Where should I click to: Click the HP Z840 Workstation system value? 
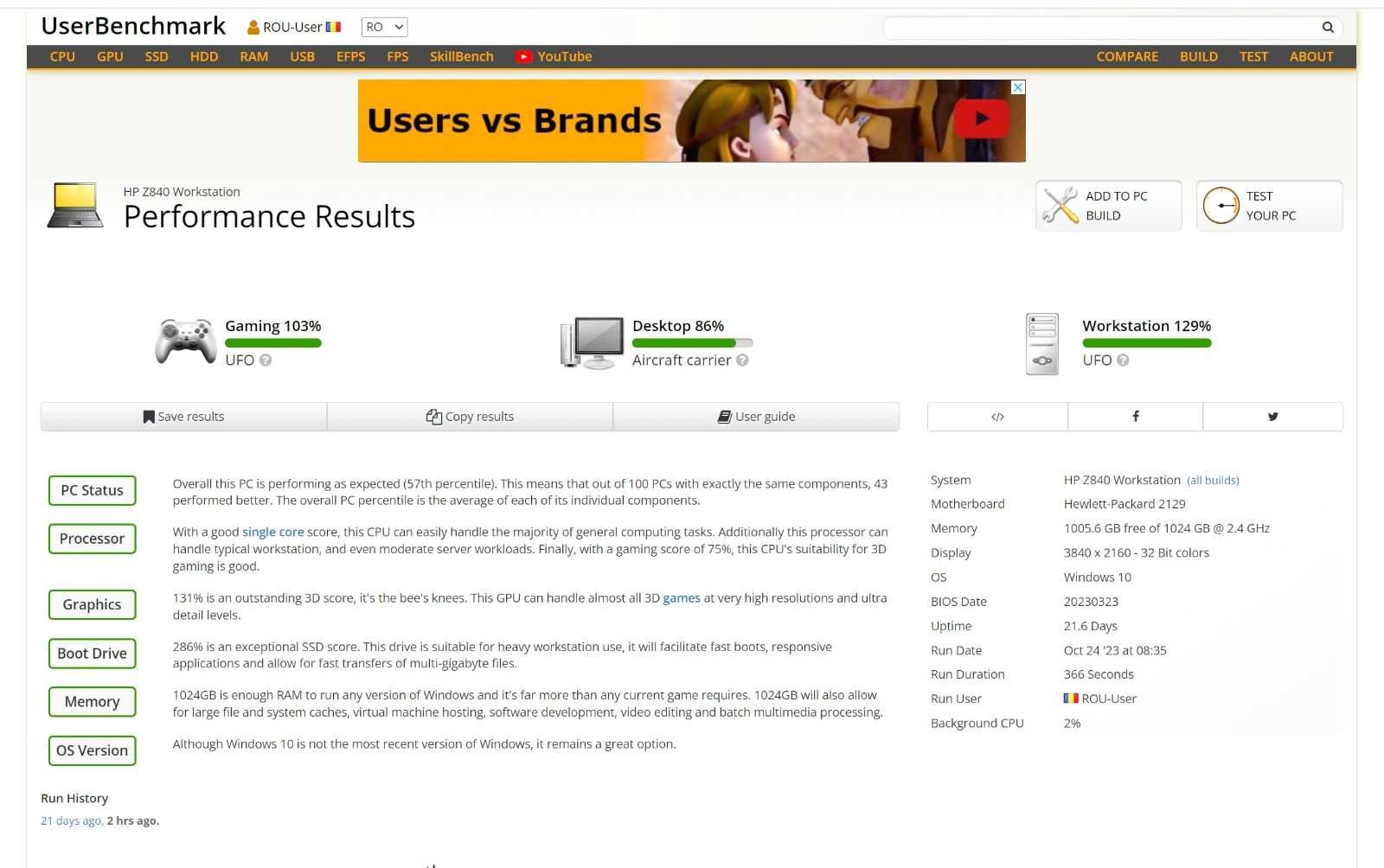(x=1122, y=481)
